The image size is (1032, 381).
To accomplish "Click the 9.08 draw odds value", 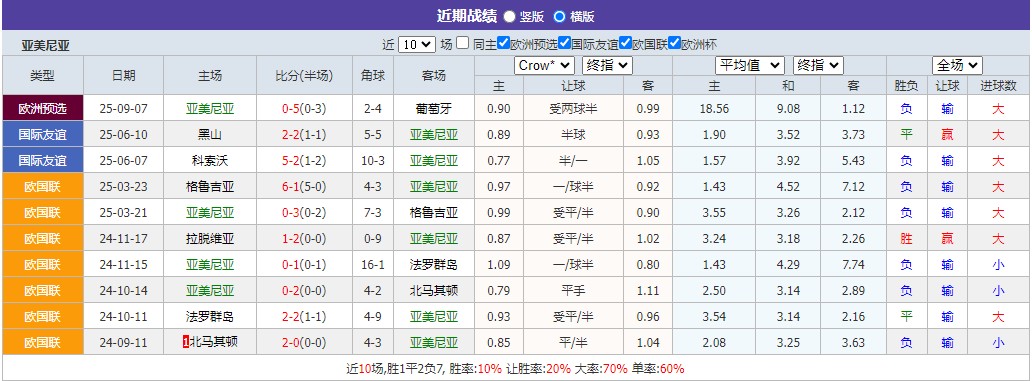I will tap(788, 109).
